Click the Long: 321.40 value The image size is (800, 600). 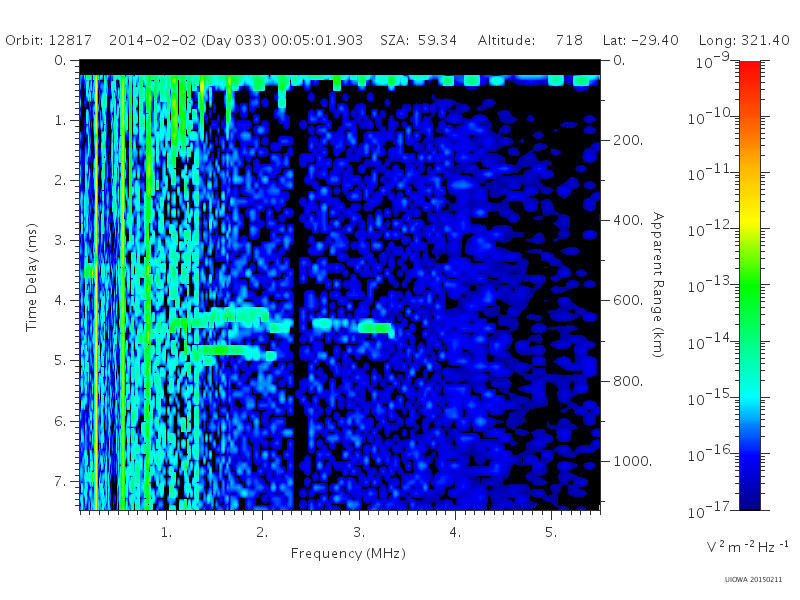tap(744, 40)
